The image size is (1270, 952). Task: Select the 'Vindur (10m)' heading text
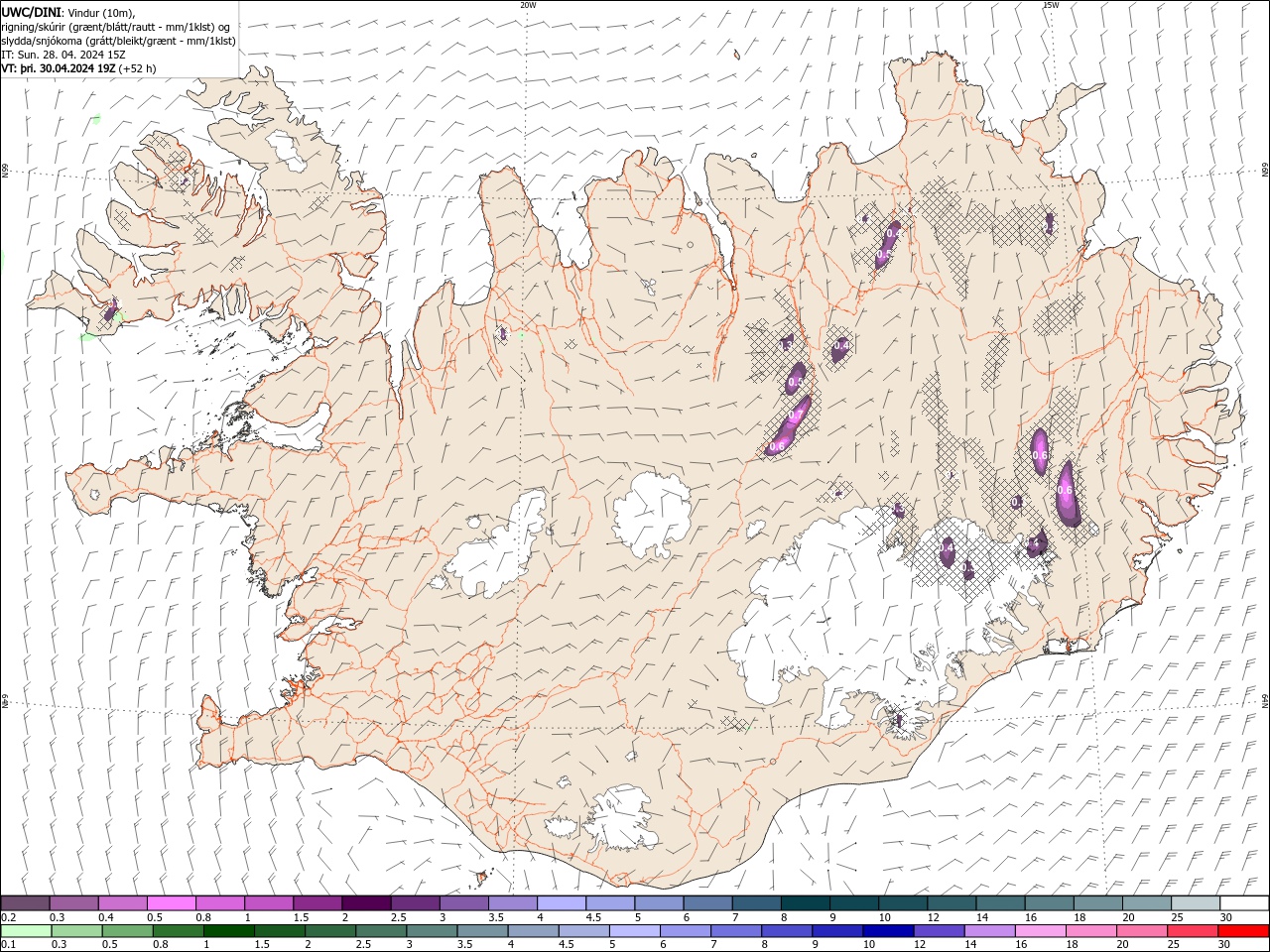(x=100, y=12)
